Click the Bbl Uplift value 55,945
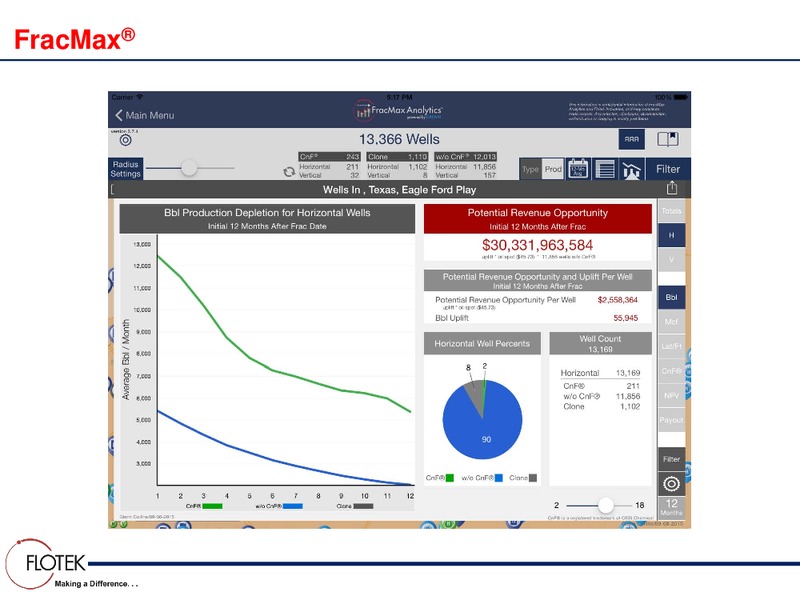The width and height of the screenshot is (800, 600). pos(626,318)
